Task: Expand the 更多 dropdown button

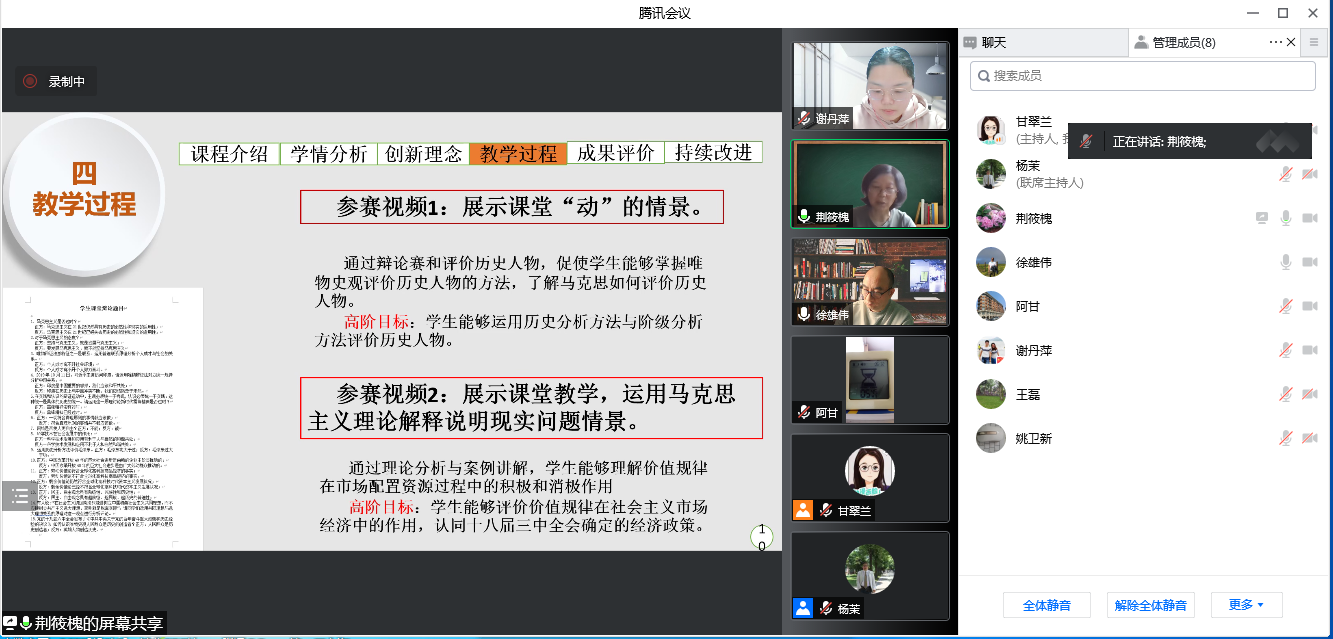Action: [1246, 605]
